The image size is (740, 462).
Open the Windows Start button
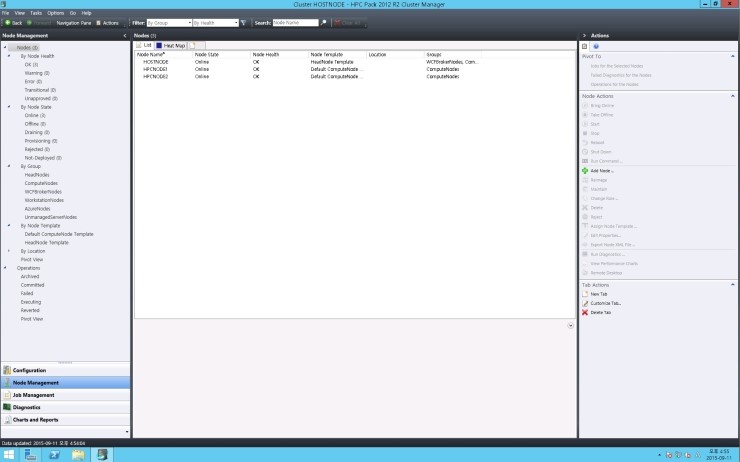click(9, 455)
